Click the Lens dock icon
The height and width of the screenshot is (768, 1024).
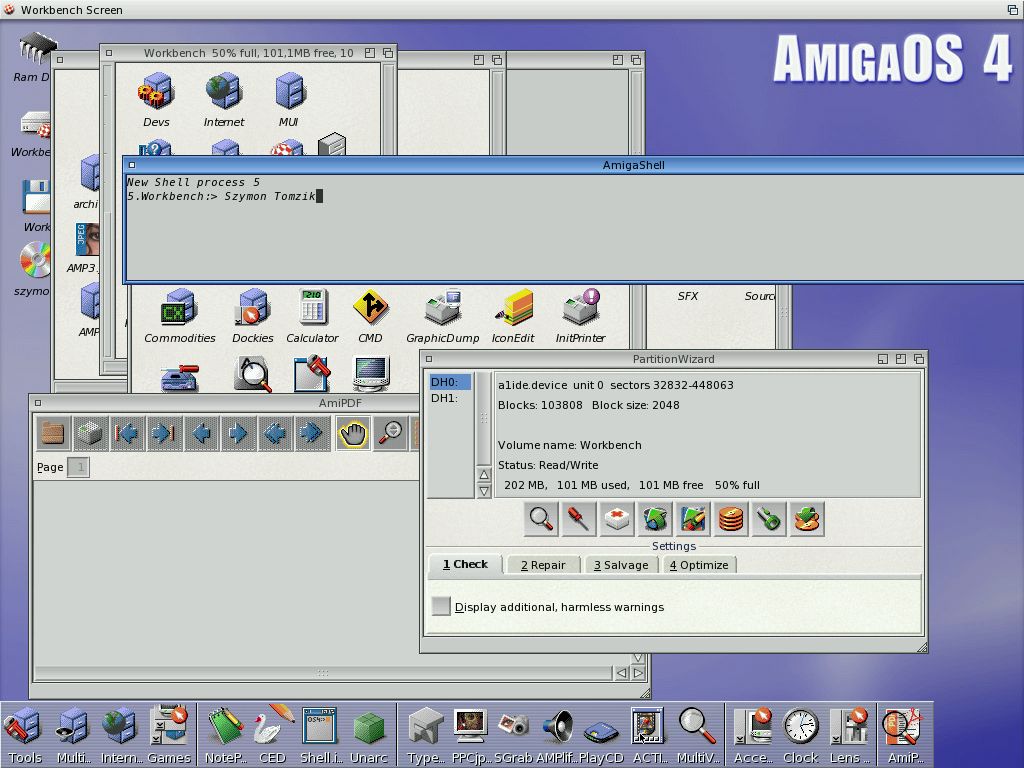(x=849, y=735)
